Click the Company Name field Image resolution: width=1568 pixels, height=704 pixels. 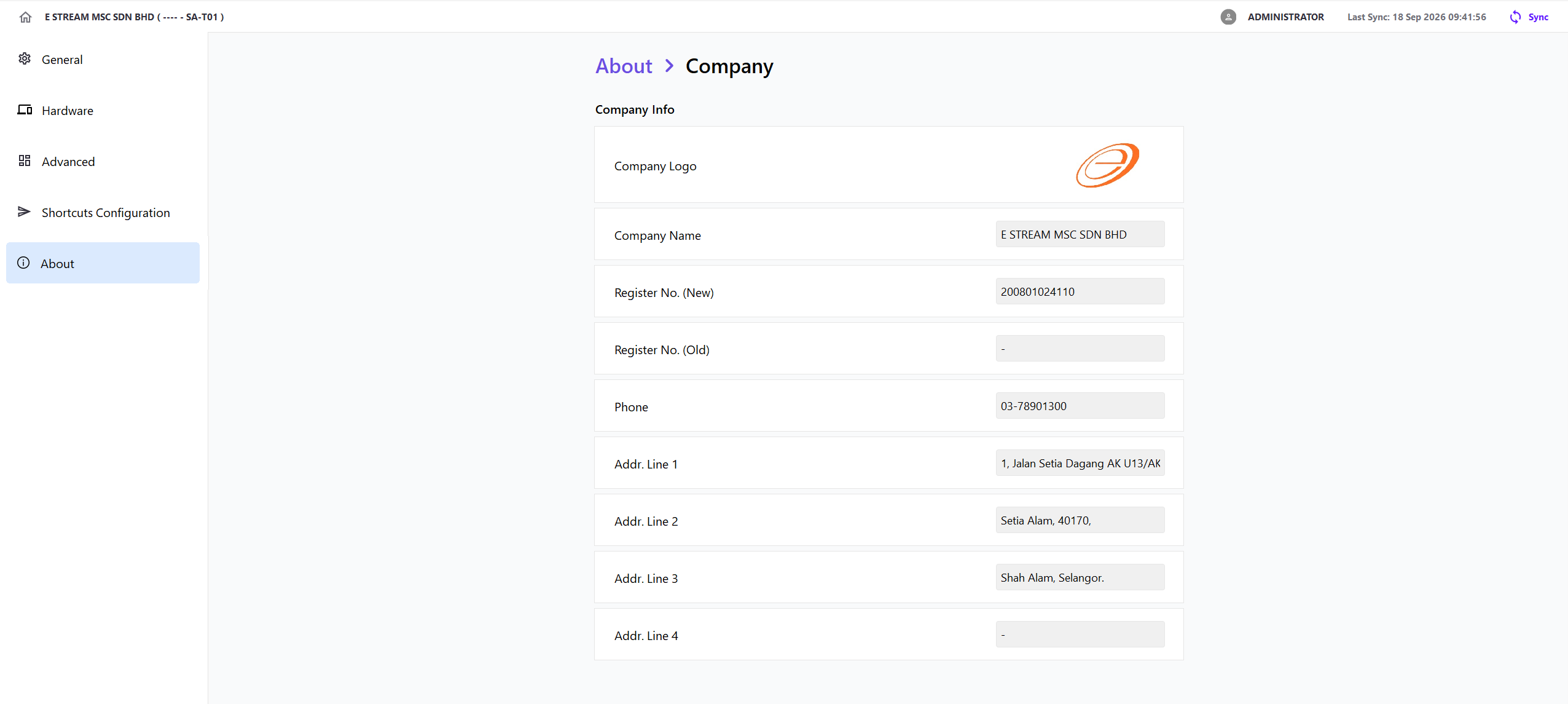click(x=1080, y=234)
